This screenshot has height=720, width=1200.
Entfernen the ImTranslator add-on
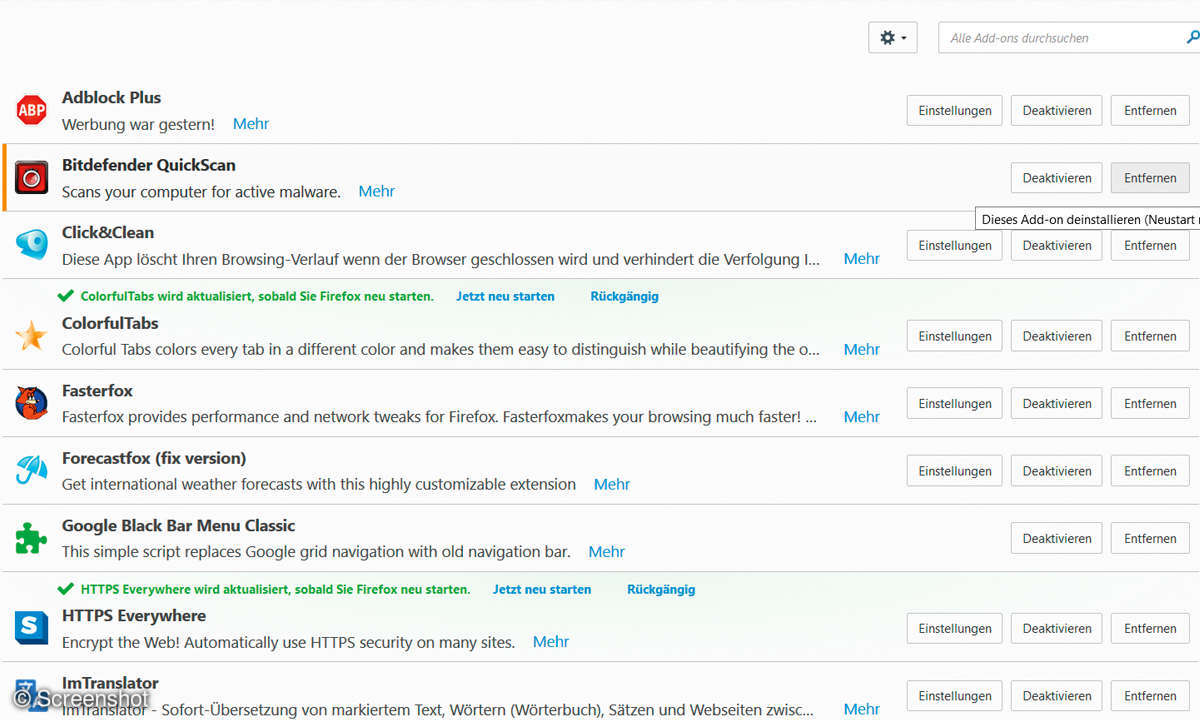click(1150, 695)
